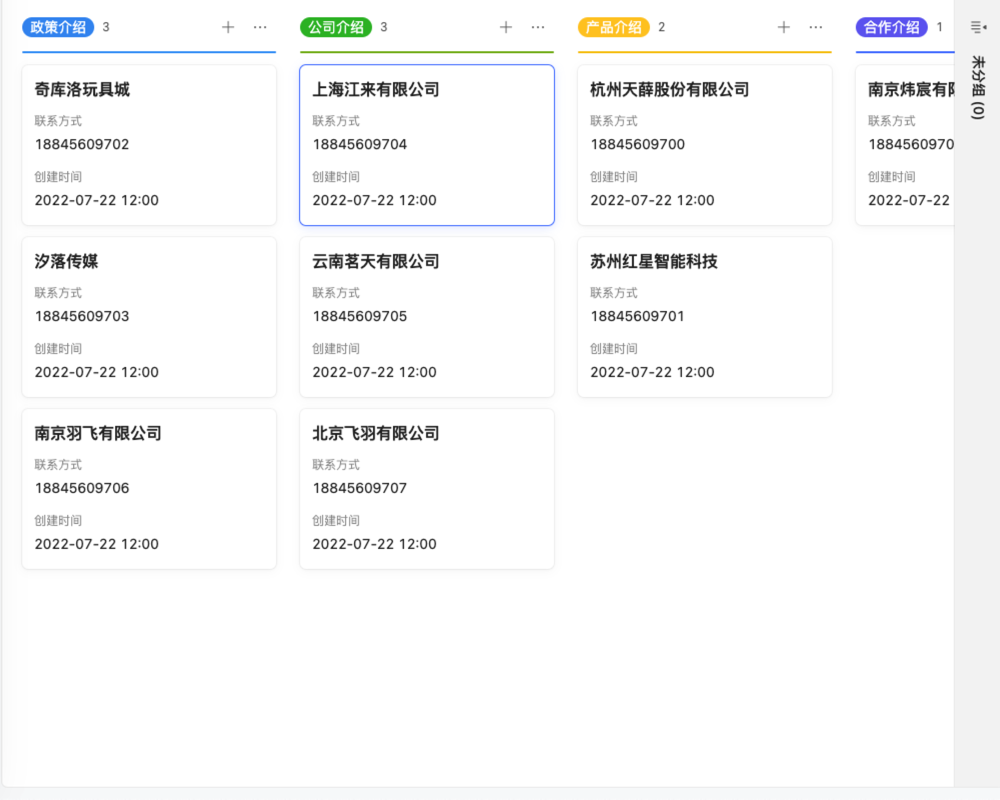Select the 合作介绍 group label
1000x800 pixels.
tap(890, 27)
